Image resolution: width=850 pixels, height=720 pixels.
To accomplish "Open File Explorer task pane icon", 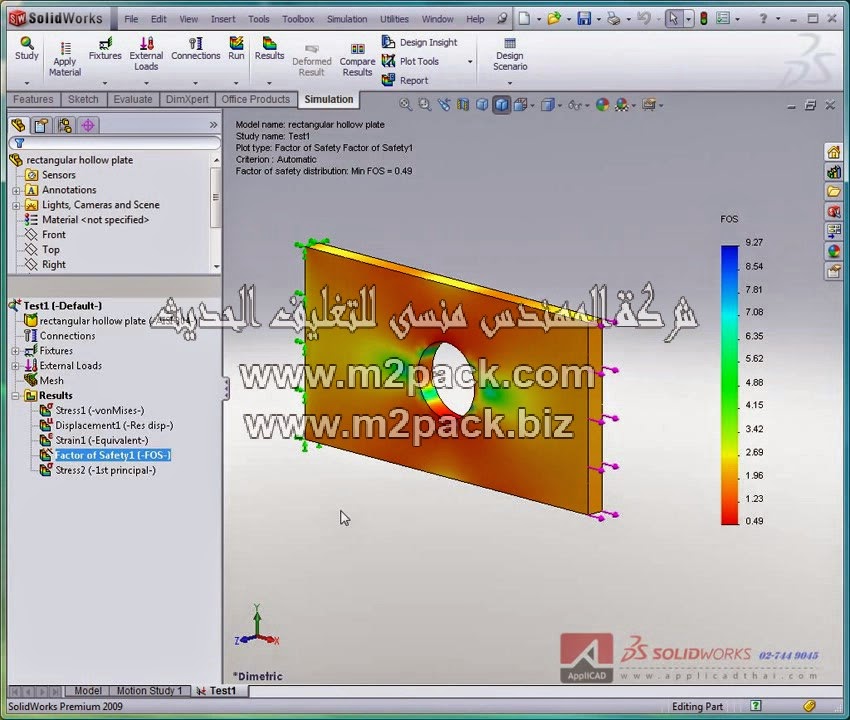I will (x=833, y=191).
